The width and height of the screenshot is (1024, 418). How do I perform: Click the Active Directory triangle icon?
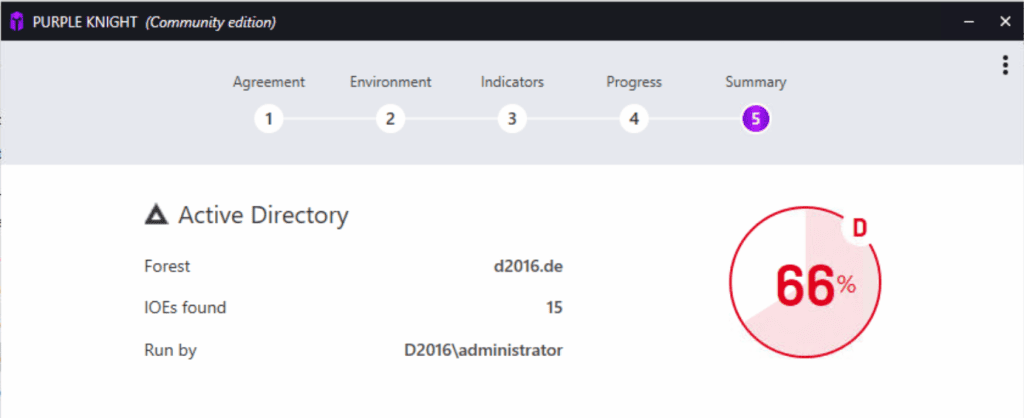(156, 214)
